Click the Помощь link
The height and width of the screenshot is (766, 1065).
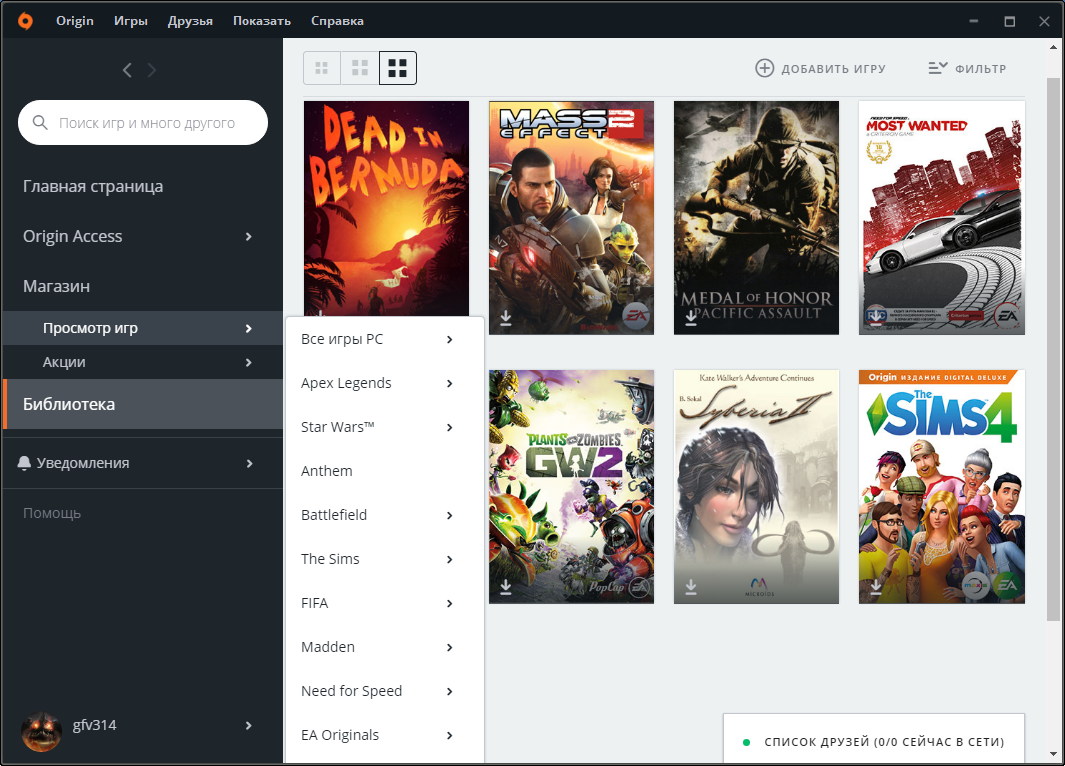pyautogui.click(x=52, y=513)
